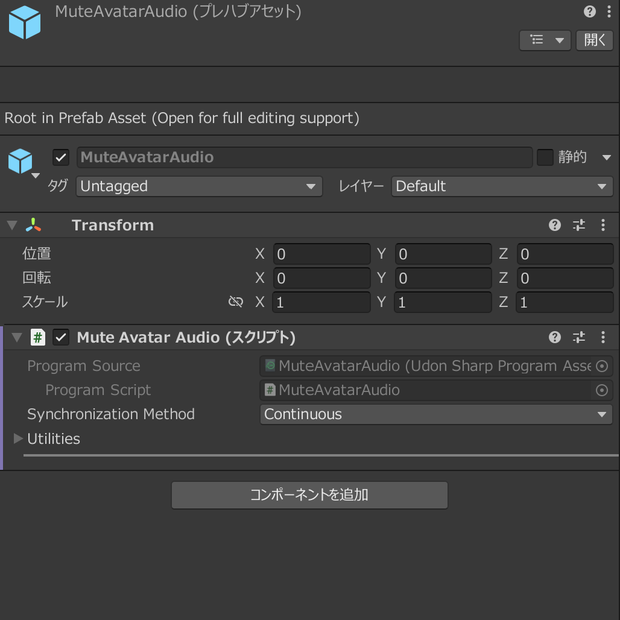Click the Transform axes icon
The width and height of the screenshot is (620, 620).
coord(33,225)
